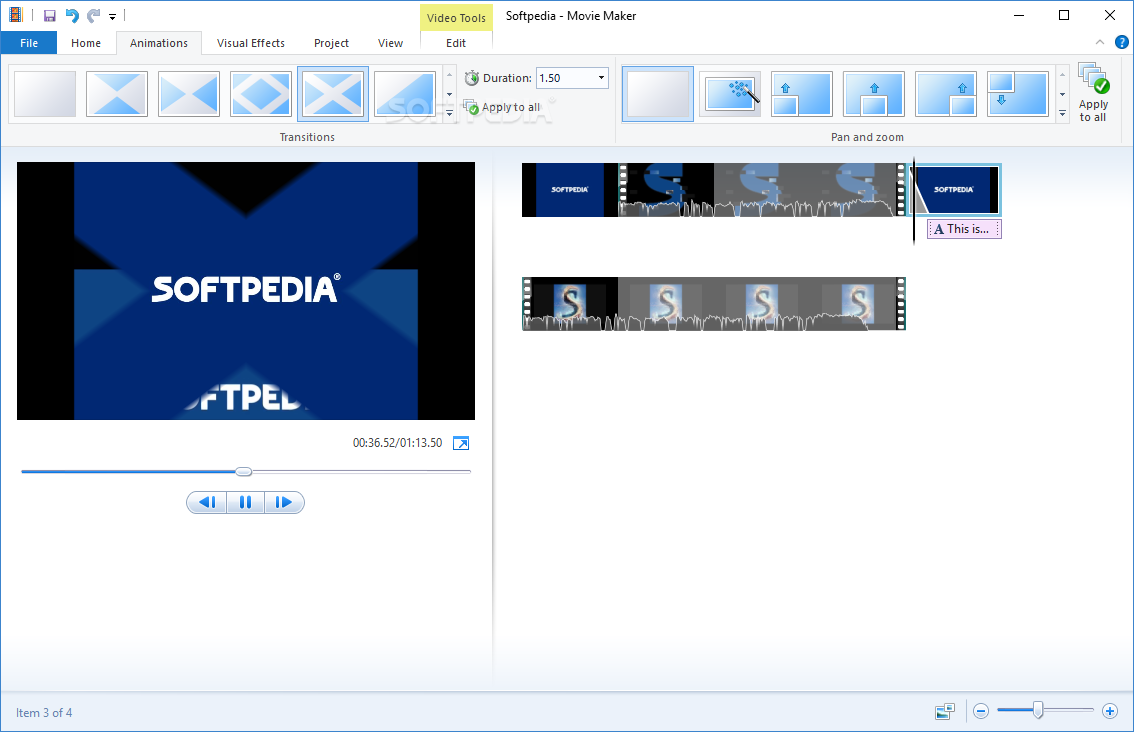The height and width of the screenshot is (732, 1134).
Task: Select the Diamond transition
Action: point(261,94)
